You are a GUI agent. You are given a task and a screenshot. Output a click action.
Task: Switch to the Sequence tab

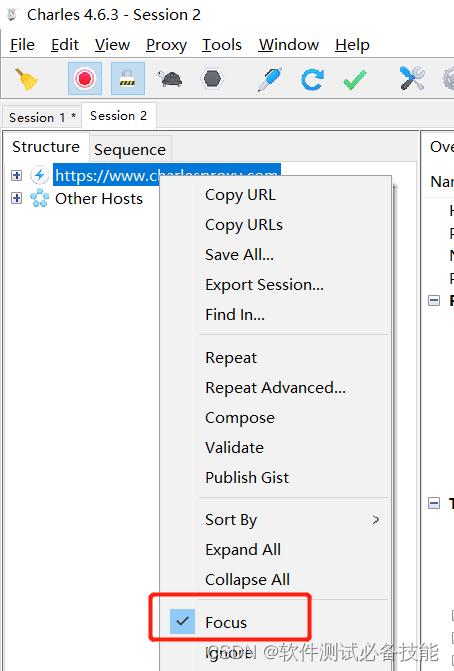tap(130, 149)
